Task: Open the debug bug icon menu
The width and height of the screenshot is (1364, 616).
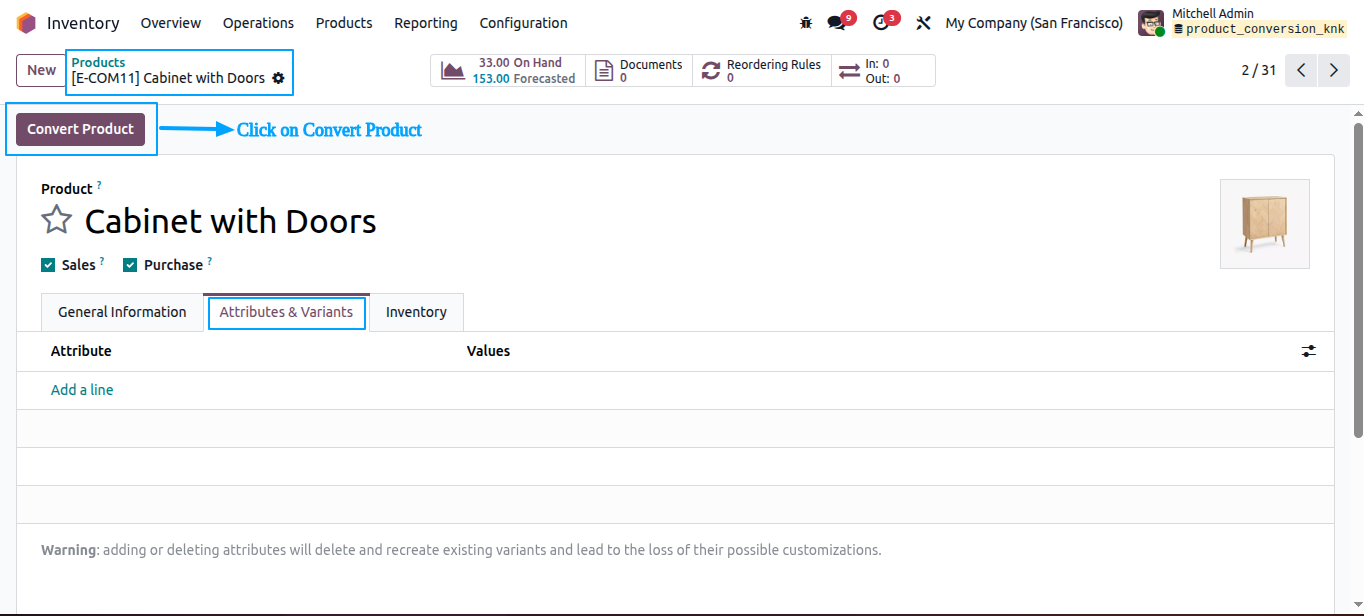Action: click(806, 23)
